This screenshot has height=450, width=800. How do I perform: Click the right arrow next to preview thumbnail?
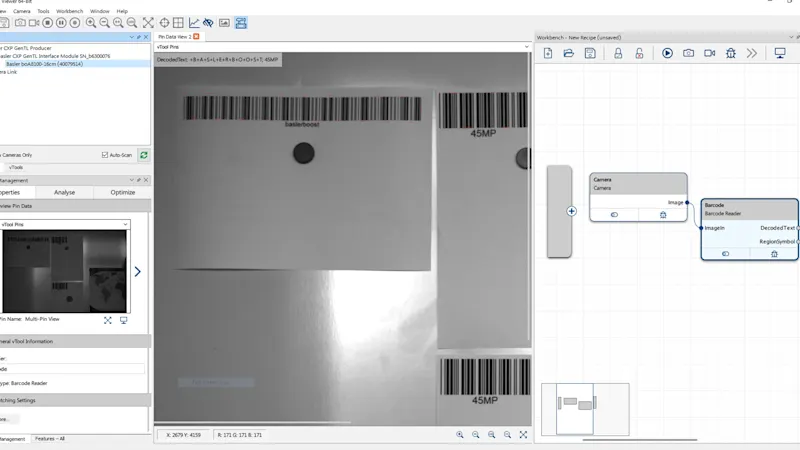pyautogui.click(x=137, y=271)
